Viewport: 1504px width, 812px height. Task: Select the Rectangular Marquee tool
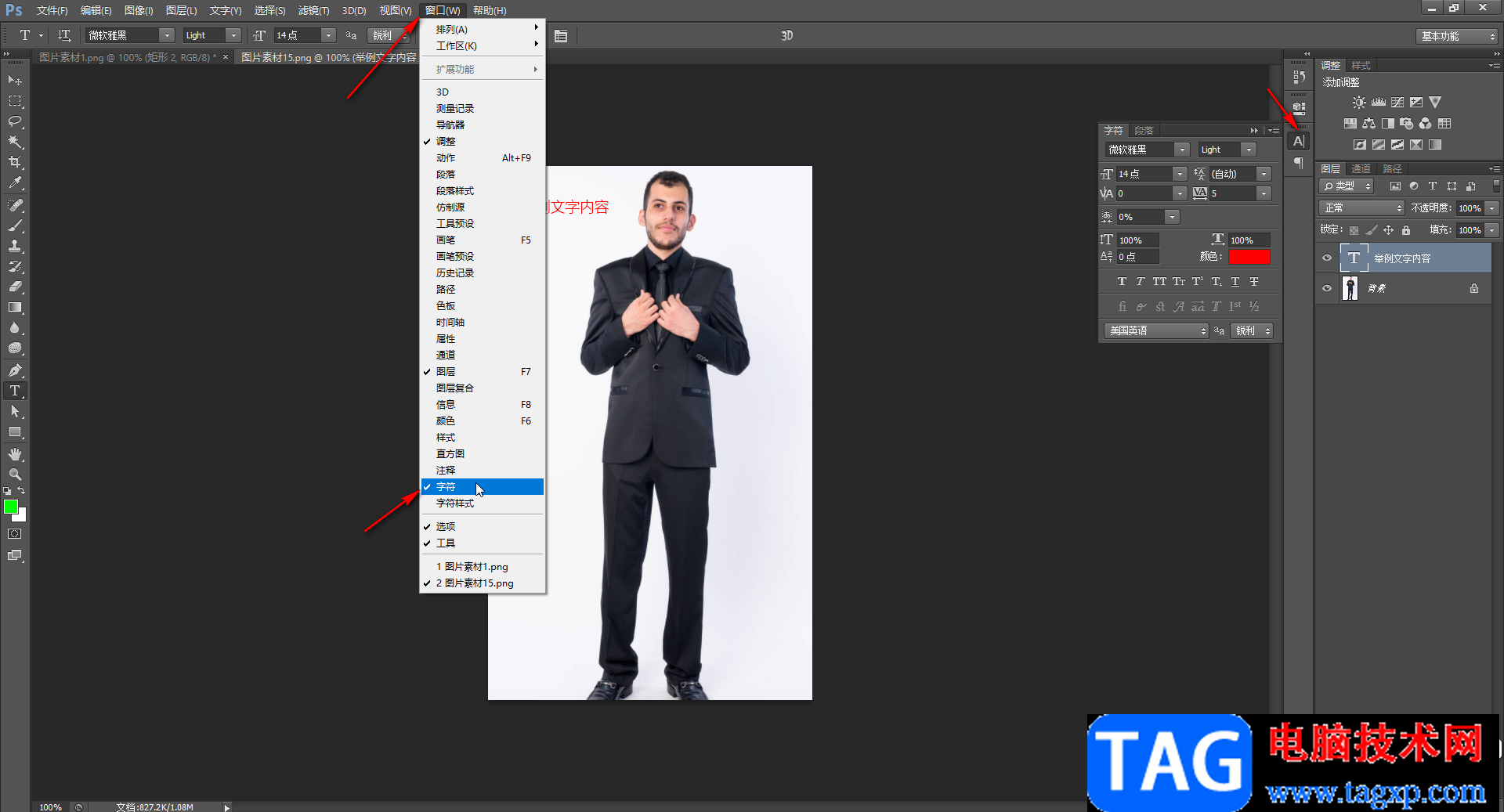click(15, 101)
